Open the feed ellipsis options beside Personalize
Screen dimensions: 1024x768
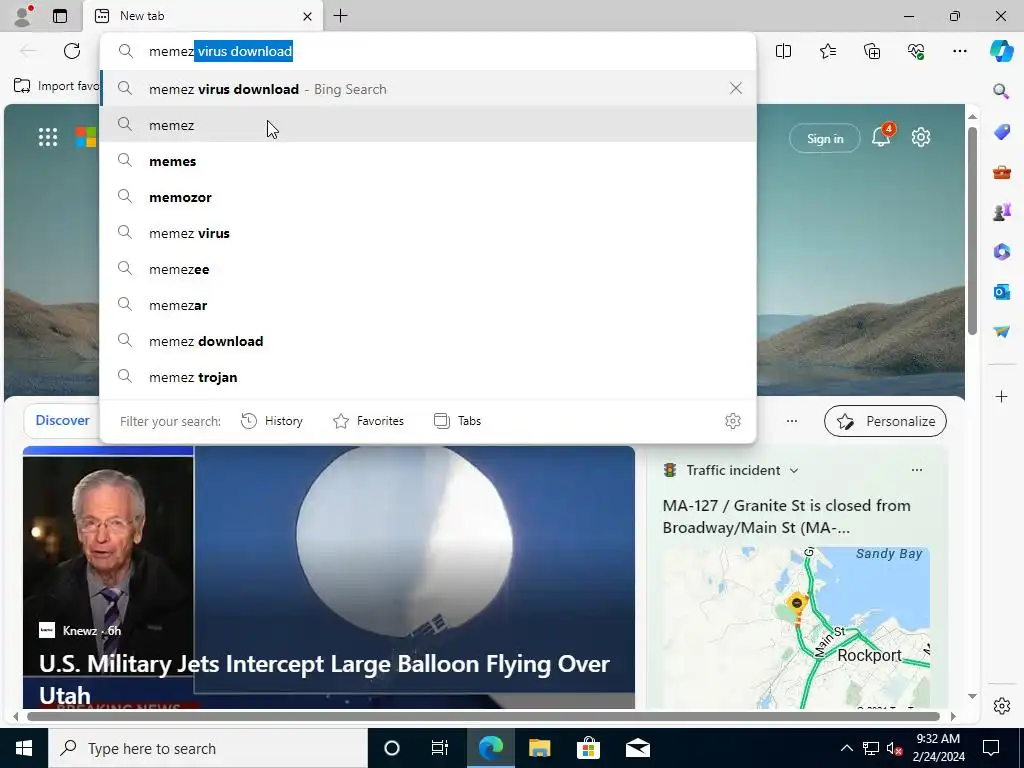(792, 421)
